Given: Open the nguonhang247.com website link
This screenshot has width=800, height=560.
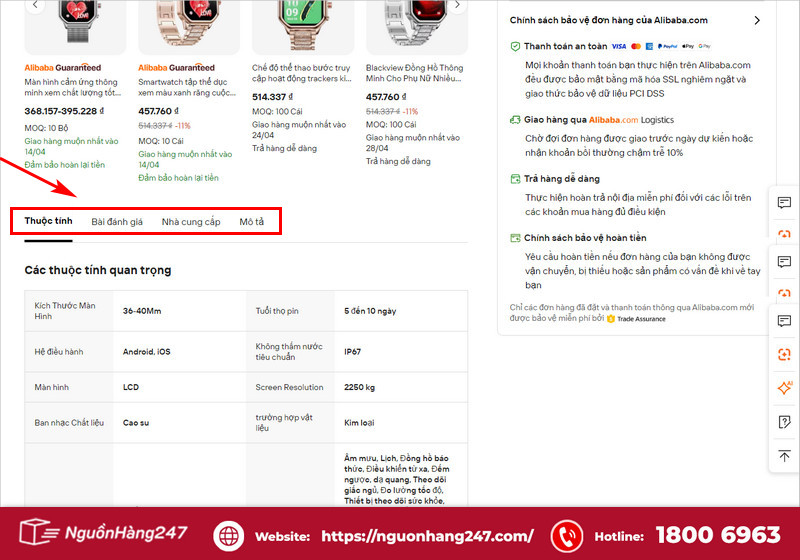Looking at the screenshot, I should click(427, 536).
